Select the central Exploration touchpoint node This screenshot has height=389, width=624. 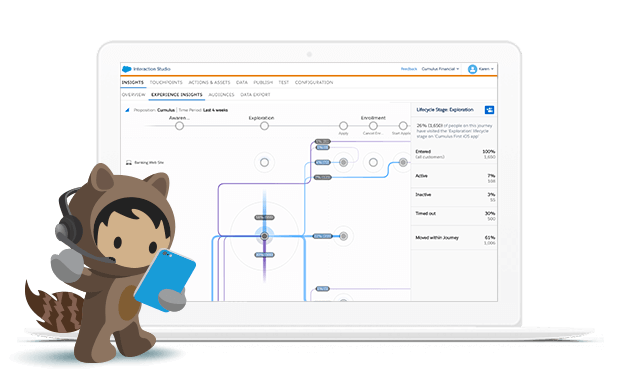pos(264,237)
